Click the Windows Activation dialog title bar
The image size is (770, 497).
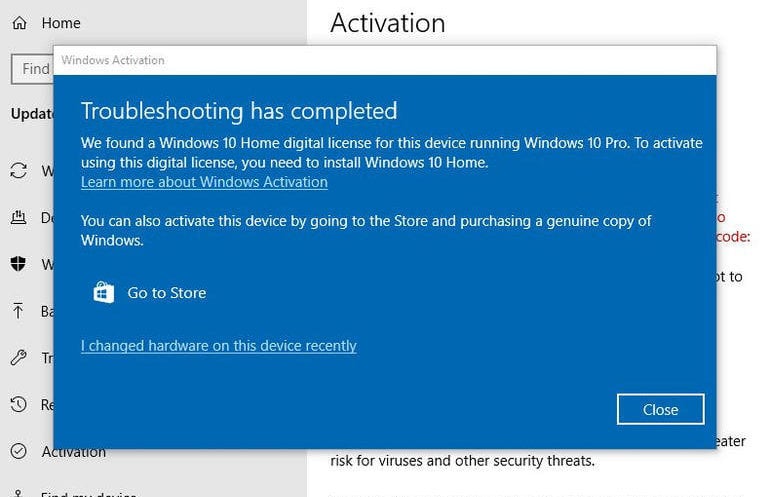385,60
